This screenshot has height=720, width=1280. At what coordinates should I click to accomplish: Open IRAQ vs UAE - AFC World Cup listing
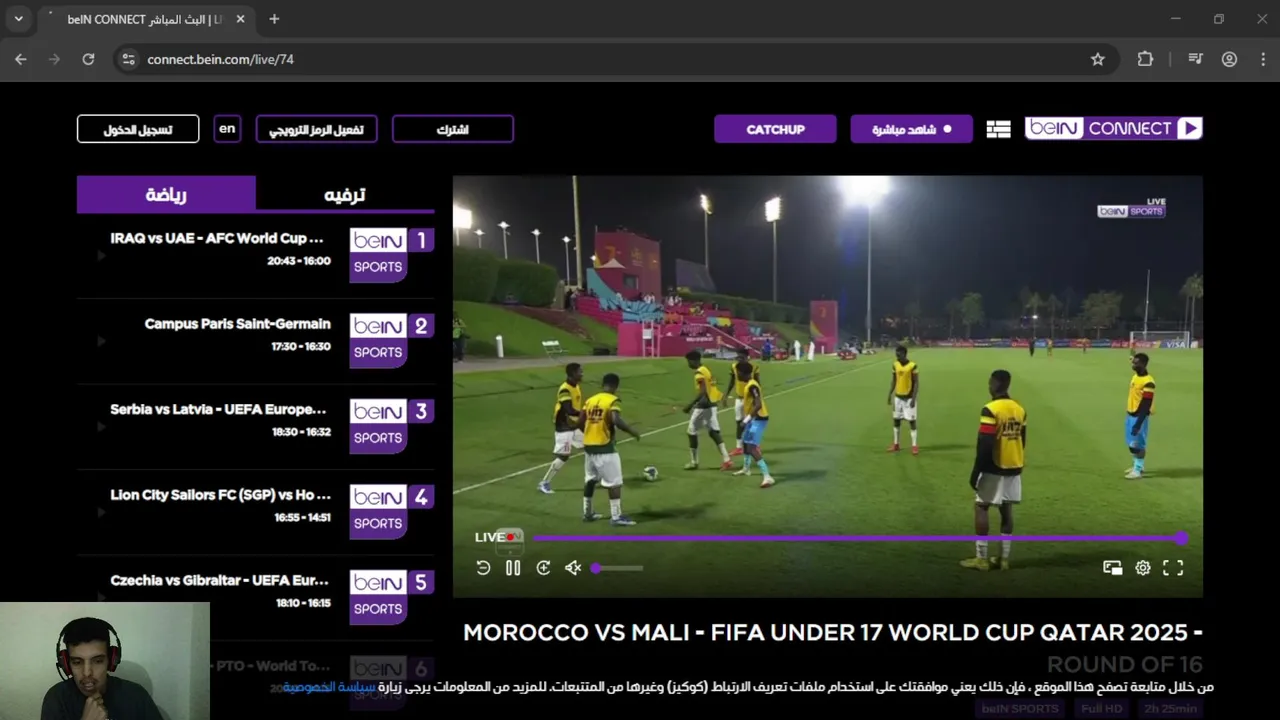[217, 238]
